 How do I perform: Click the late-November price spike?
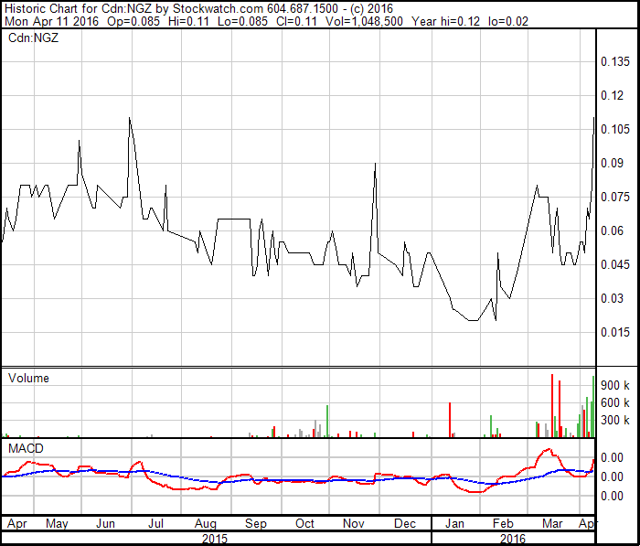375,164
